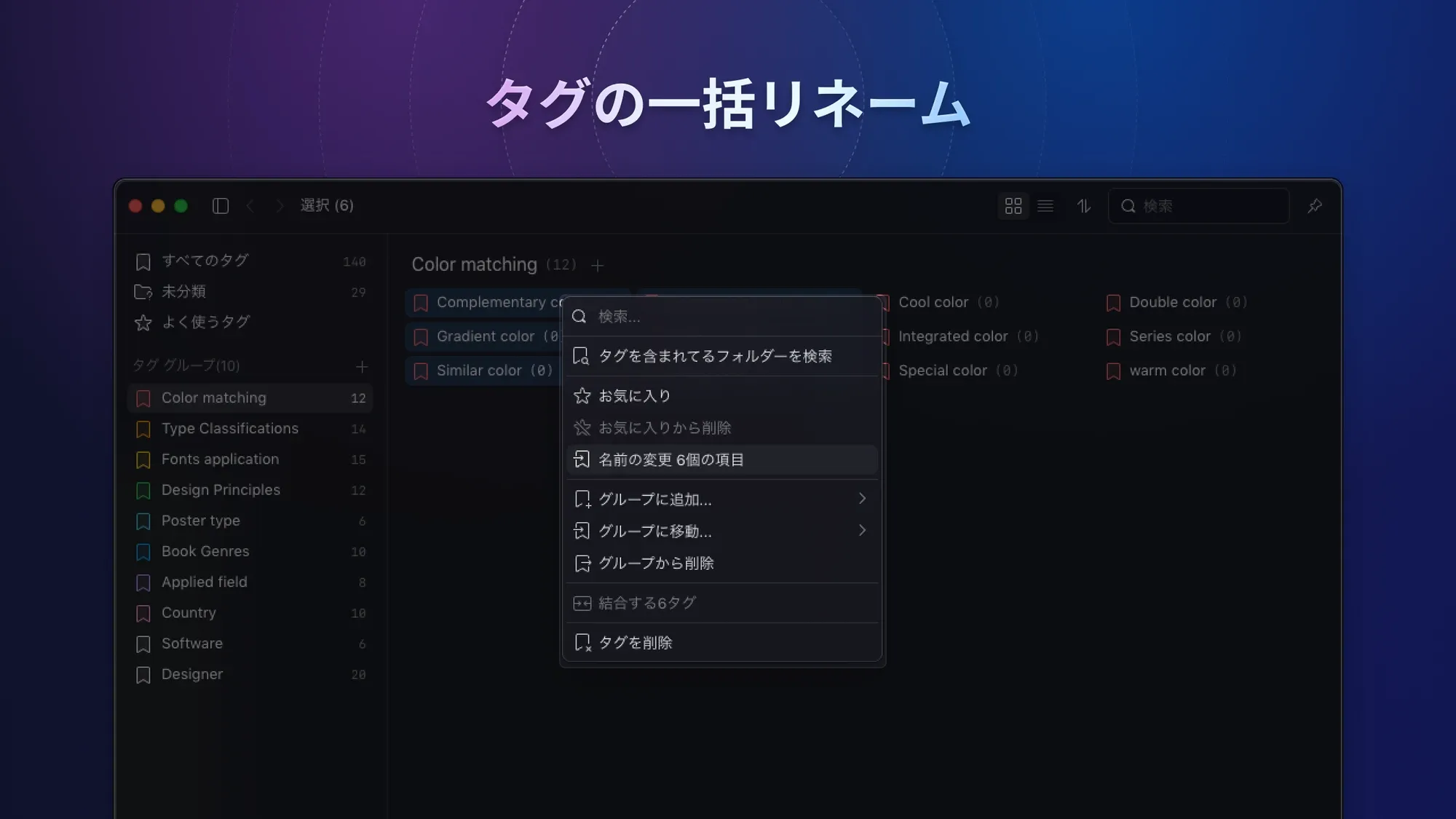Select the Gradient color tag
The width and height of the screenshot is (1456, 819).
pyautogui.click(x=484, y=336)
